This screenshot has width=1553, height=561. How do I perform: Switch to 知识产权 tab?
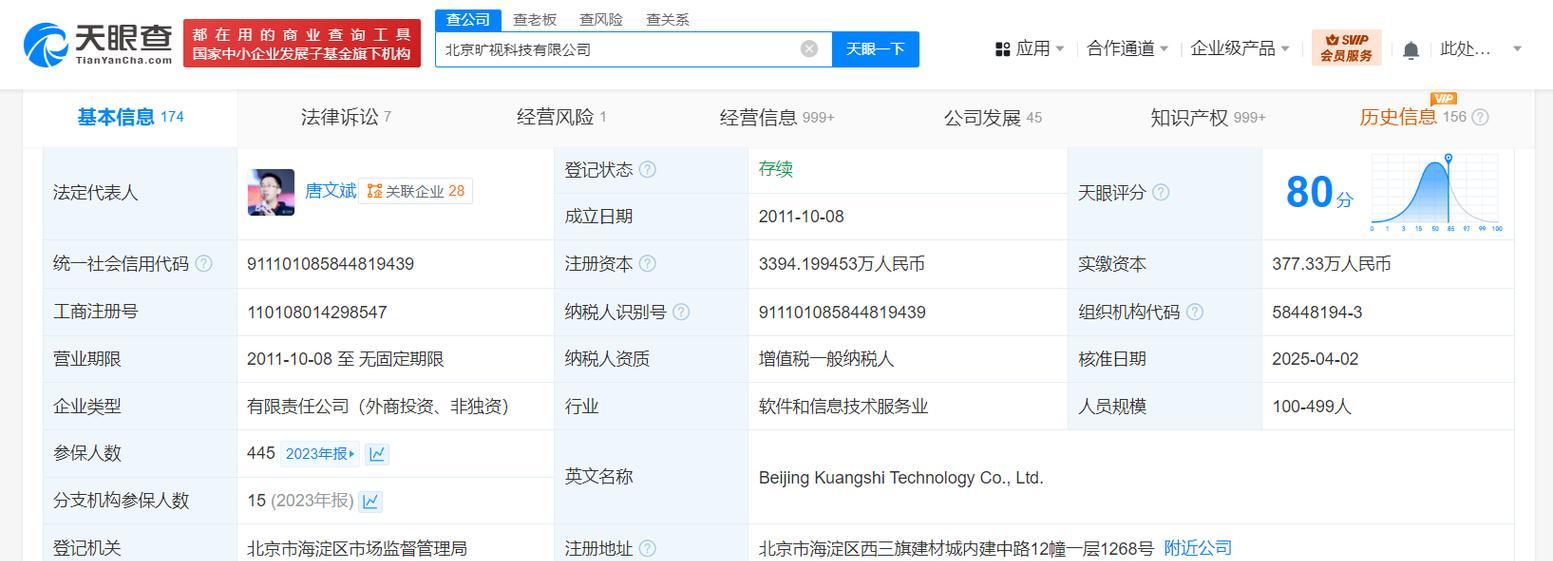click(1208, 117)
